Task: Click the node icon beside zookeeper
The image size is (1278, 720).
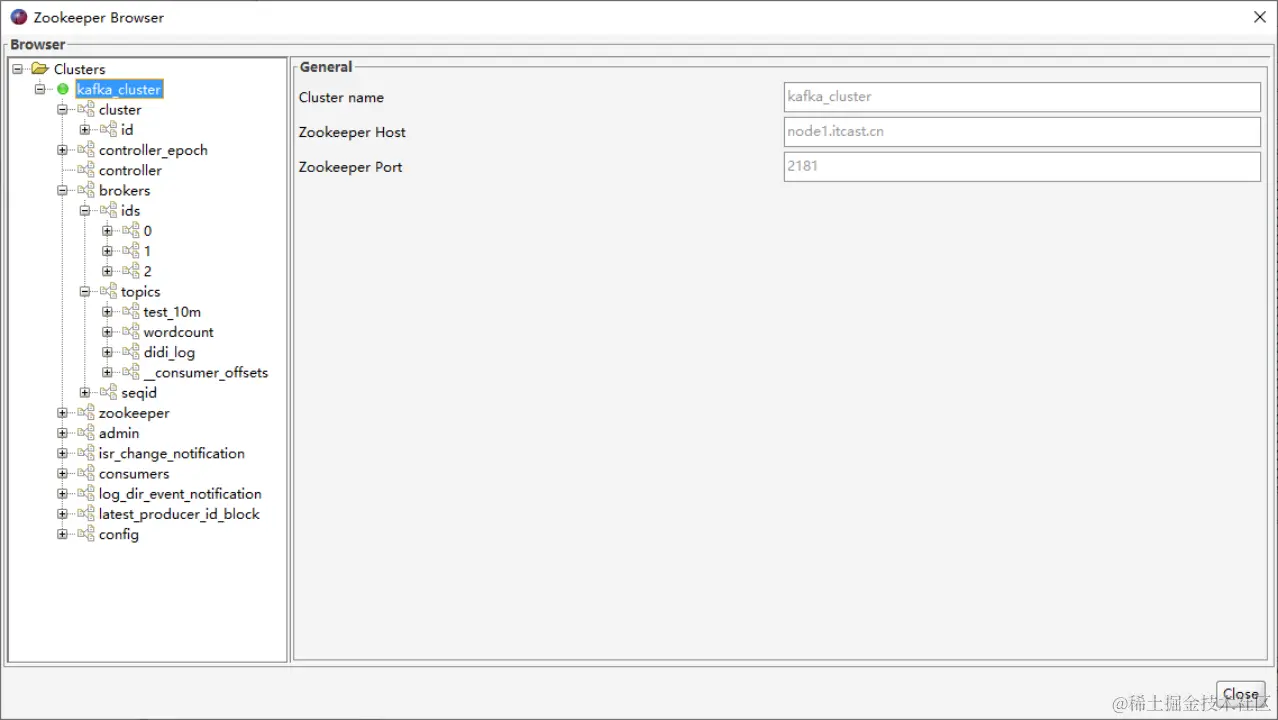Action: (x=86, y=413)
